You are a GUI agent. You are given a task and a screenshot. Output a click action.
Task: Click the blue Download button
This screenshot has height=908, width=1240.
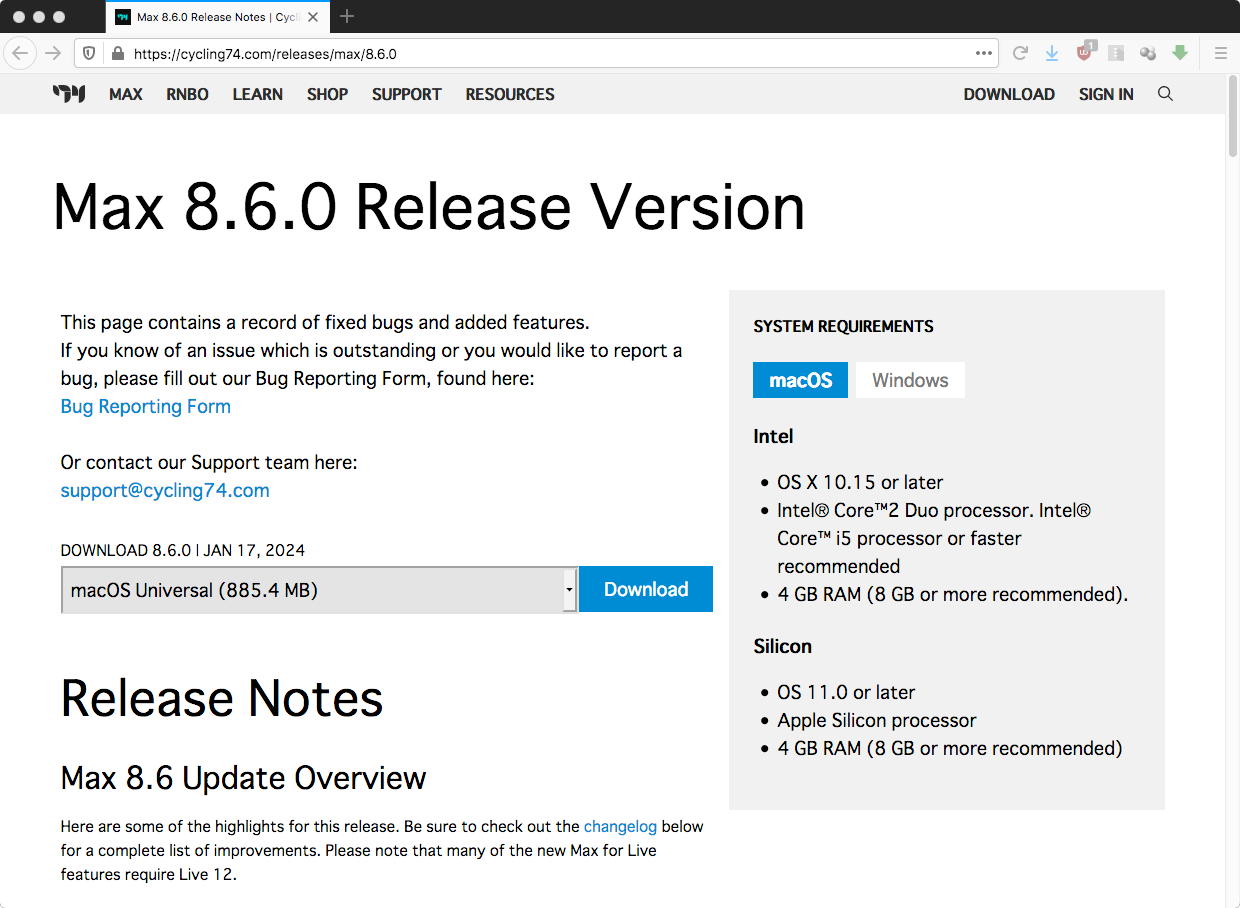point(646,589)
